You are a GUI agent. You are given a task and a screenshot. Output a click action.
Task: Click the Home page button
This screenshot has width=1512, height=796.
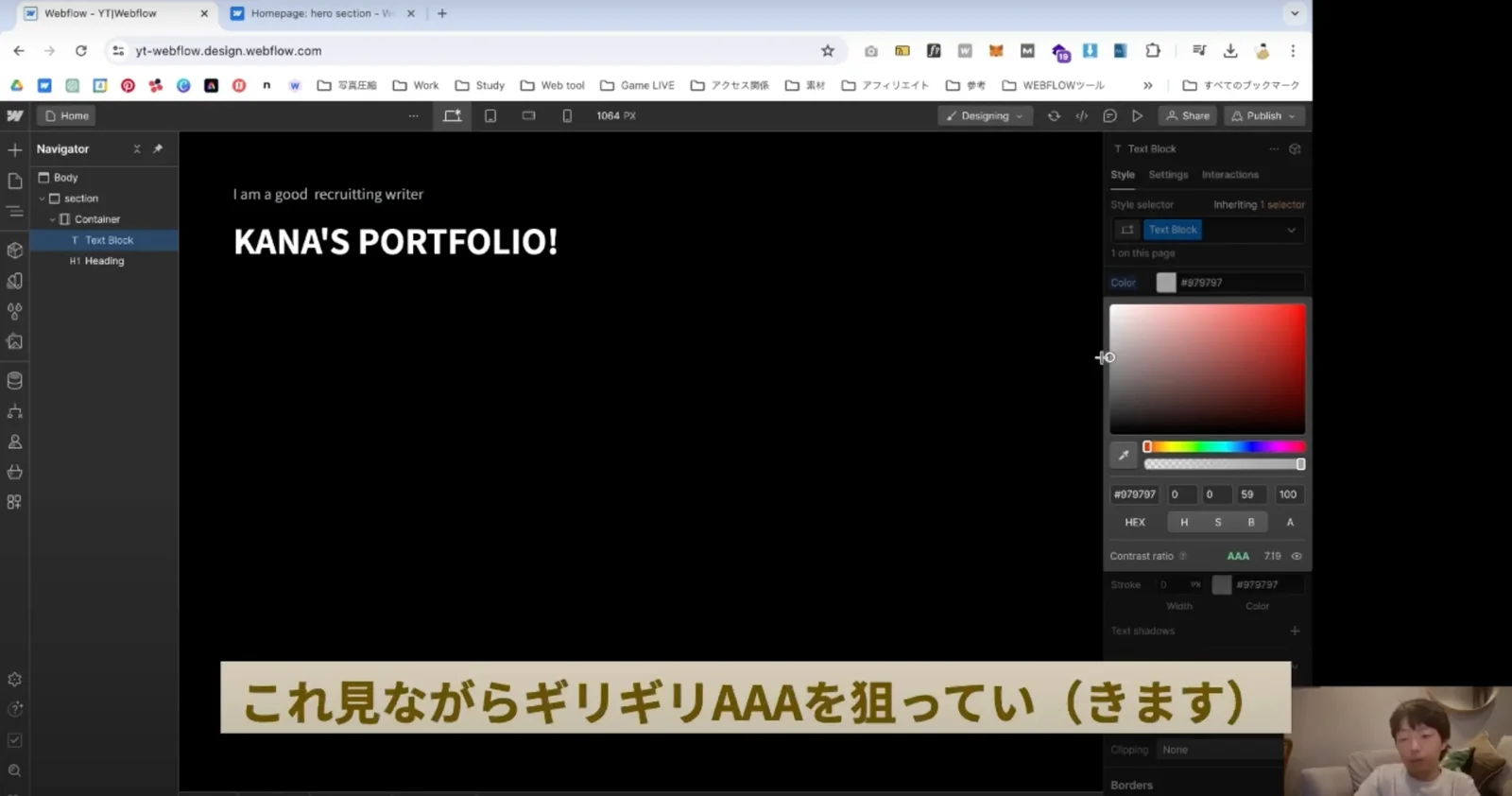click(x=67, y=115)
